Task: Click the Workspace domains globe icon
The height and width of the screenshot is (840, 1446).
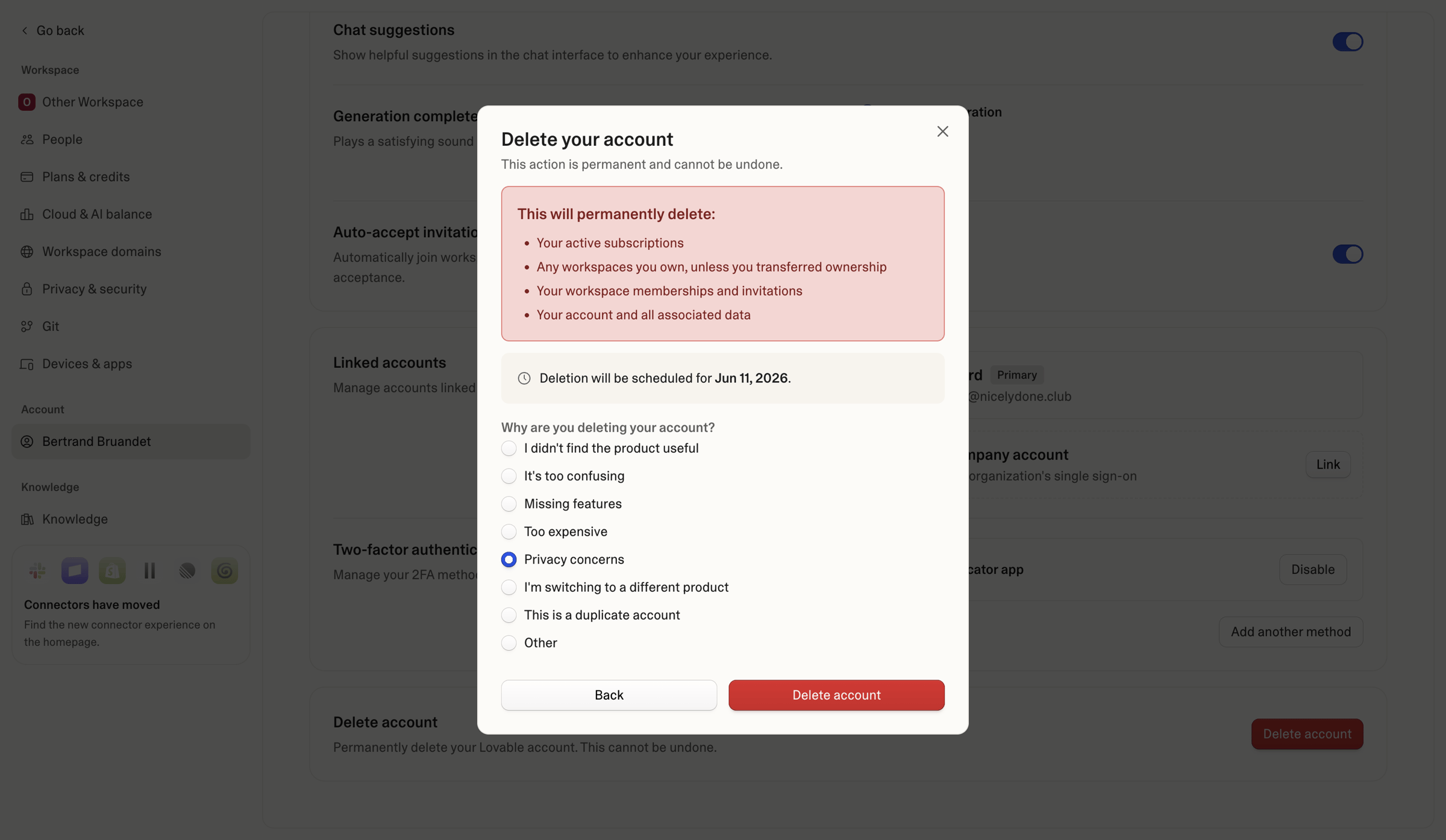Action: pyautogui.click(x=27, y=251)
